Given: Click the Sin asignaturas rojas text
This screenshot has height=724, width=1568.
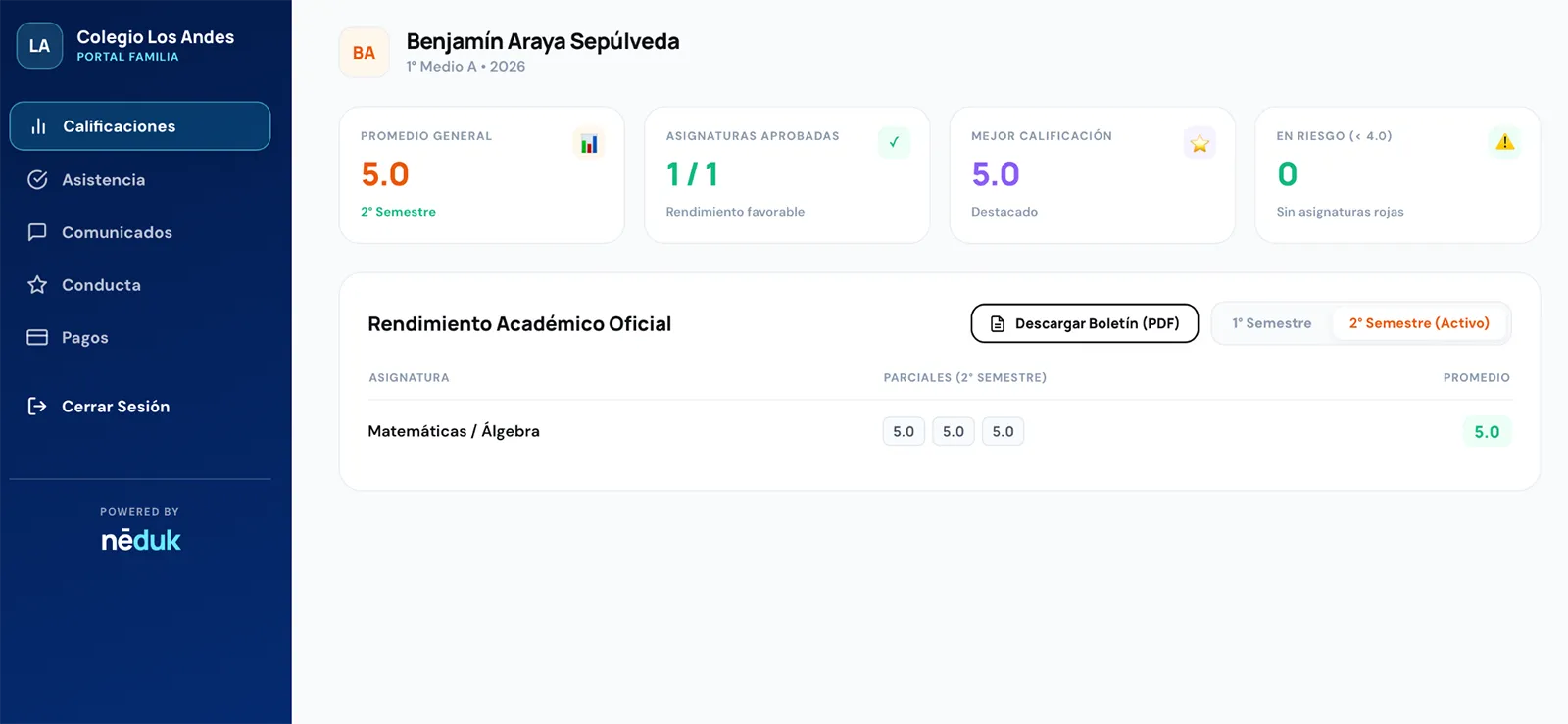Looking at the screenshot, I should [x=1340, y=212].
